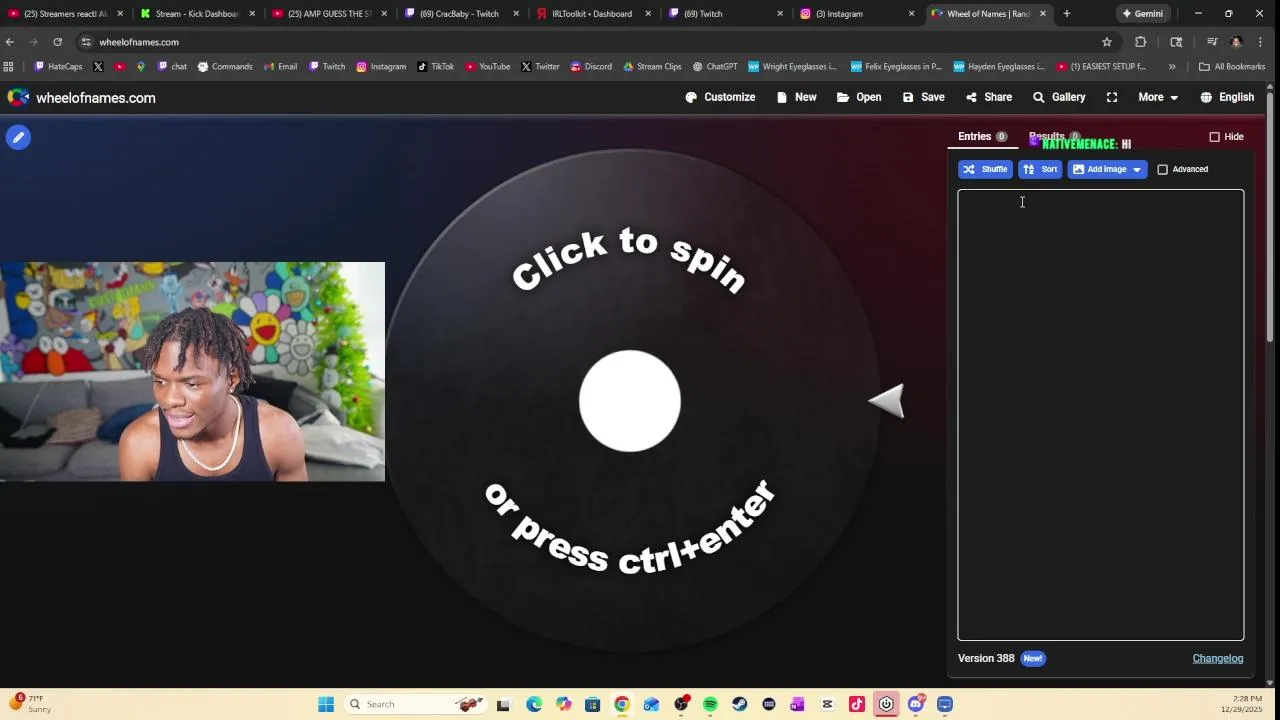Open CapCut from taskbar
The width and height of the screenshot is (1280, 720).
[x=827, y=704]
